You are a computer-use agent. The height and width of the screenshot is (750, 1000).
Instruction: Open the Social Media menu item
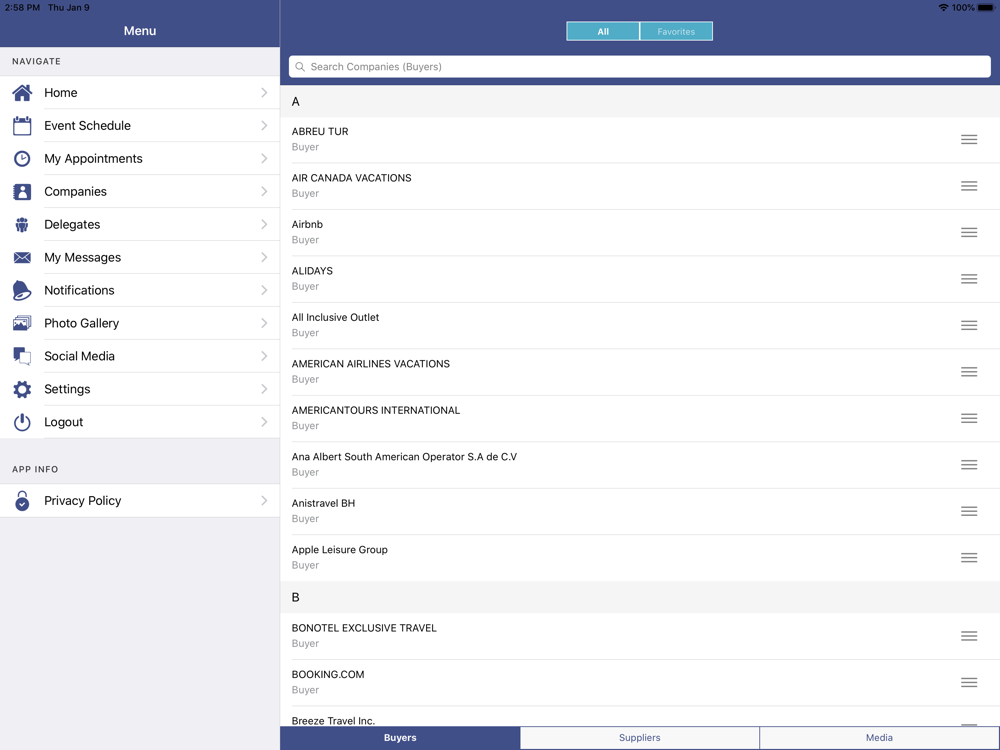(140, 356)
